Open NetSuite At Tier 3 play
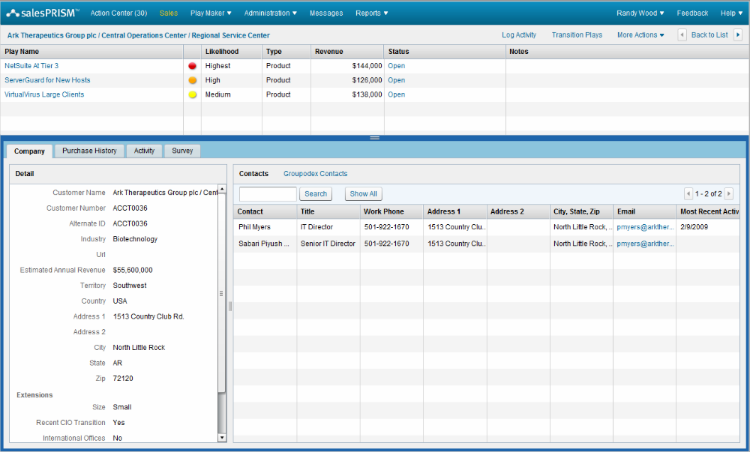 (x=32, y=66)
